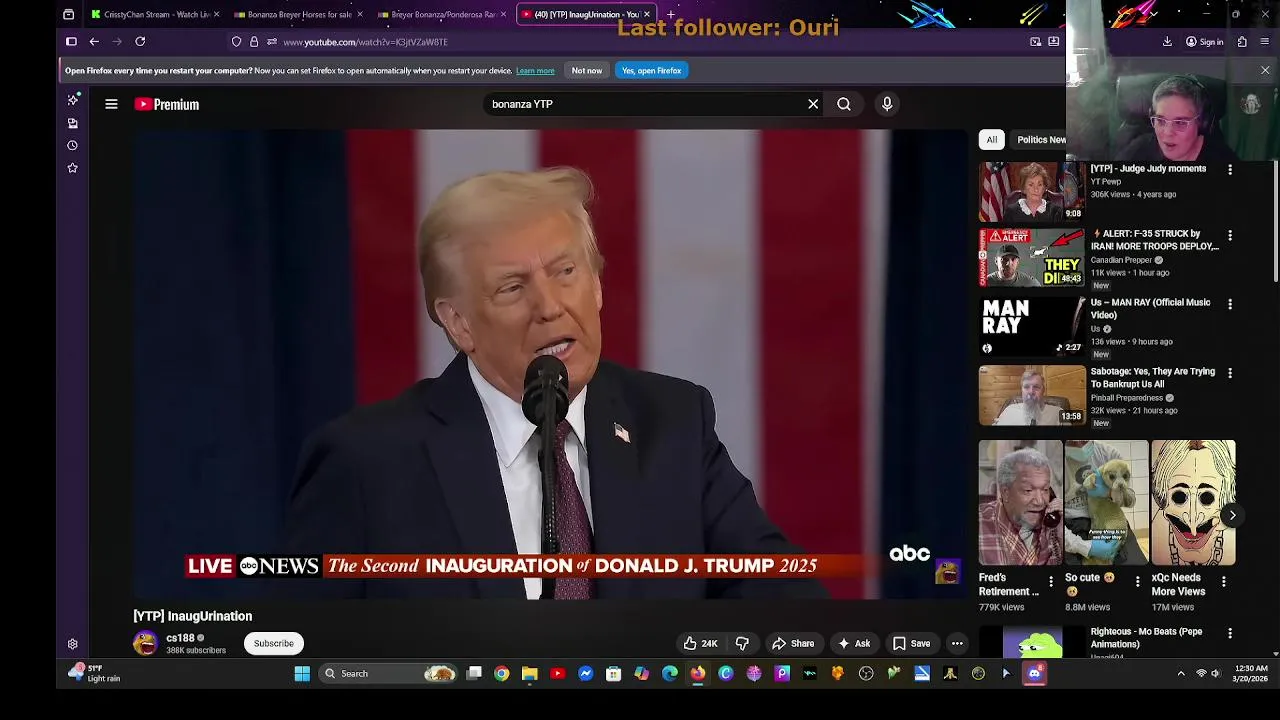Screen dimensions: 1280x720
Task: Open the Firefox tab list button
Action: 68,14
